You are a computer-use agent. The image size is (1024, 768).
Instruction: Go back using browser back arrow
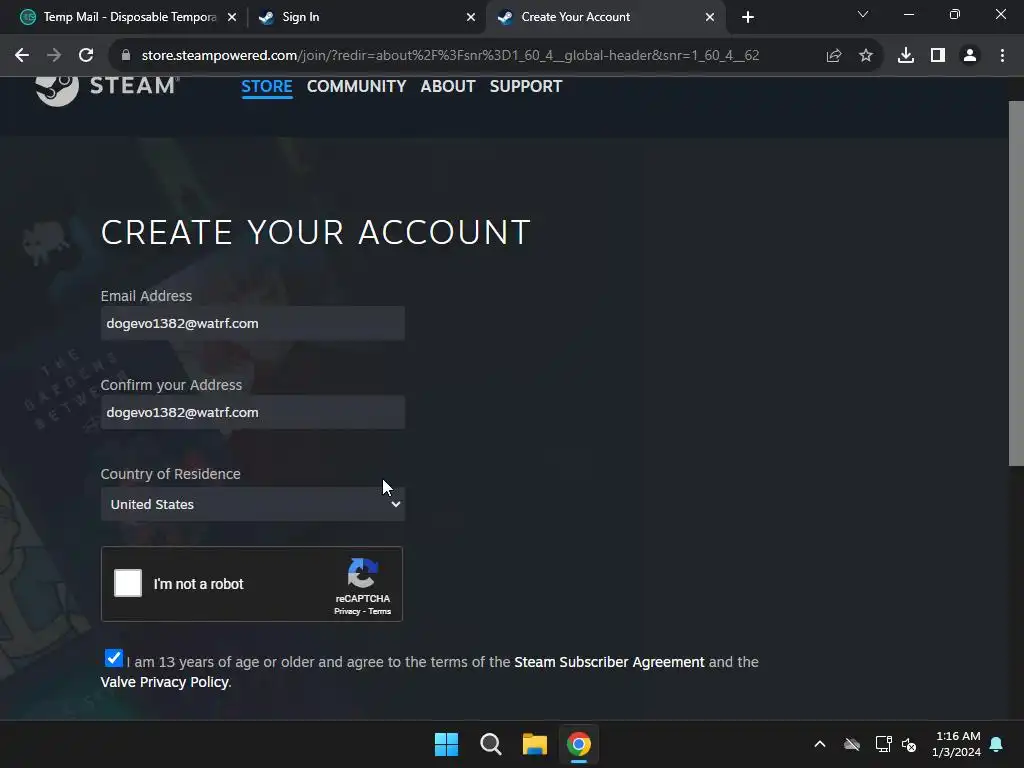(22, 56)
